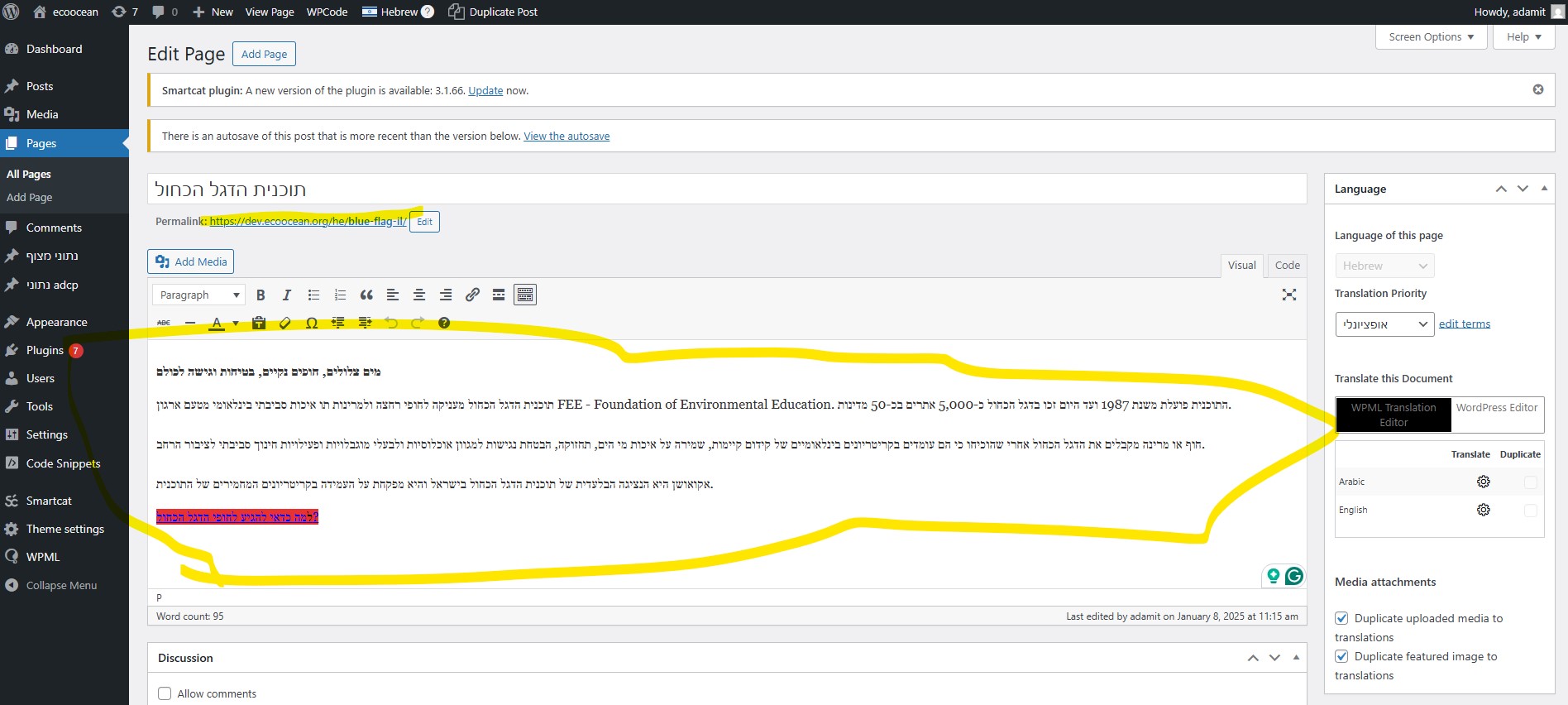Open Dashboard in sidebar menu
Image resolution: width=1568 pixels, height=705 pixels.
click(x=65, y=49)
